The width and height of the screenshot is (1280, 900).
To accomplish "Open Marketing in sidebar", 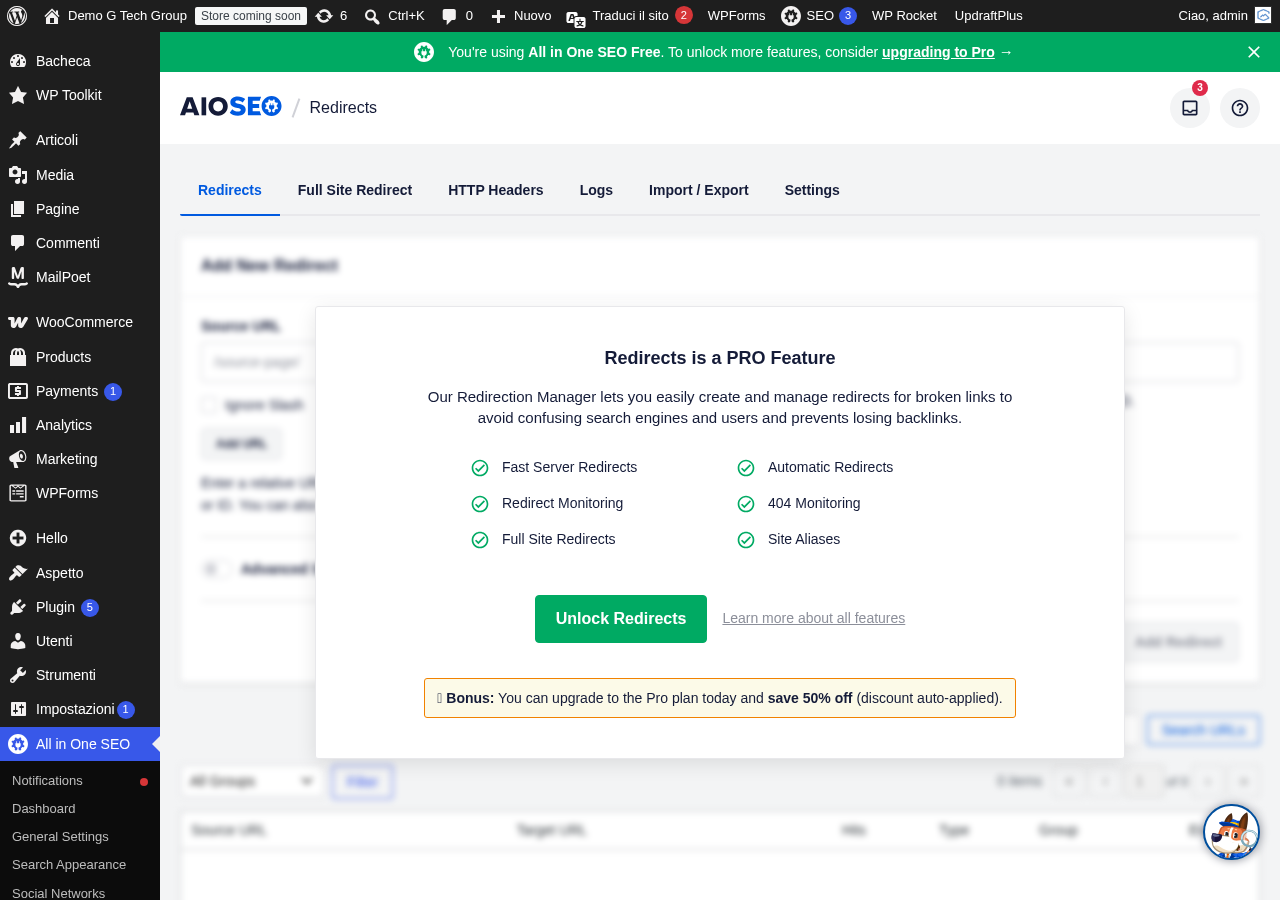I will 80,459.
